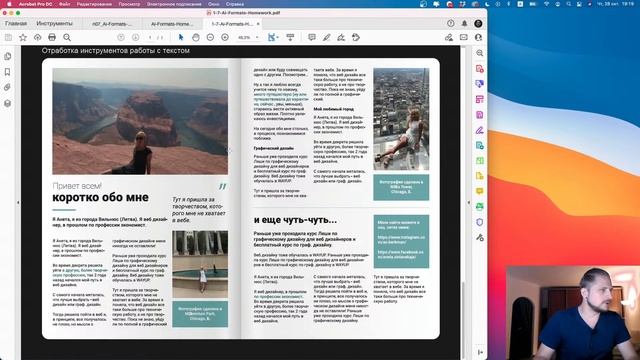Open attachments paperclip panel

[x=7, y=87]
